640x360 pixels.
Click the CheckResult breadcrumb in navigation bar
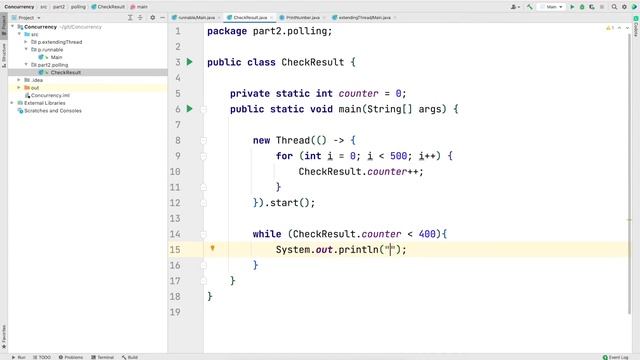(108, 7)
